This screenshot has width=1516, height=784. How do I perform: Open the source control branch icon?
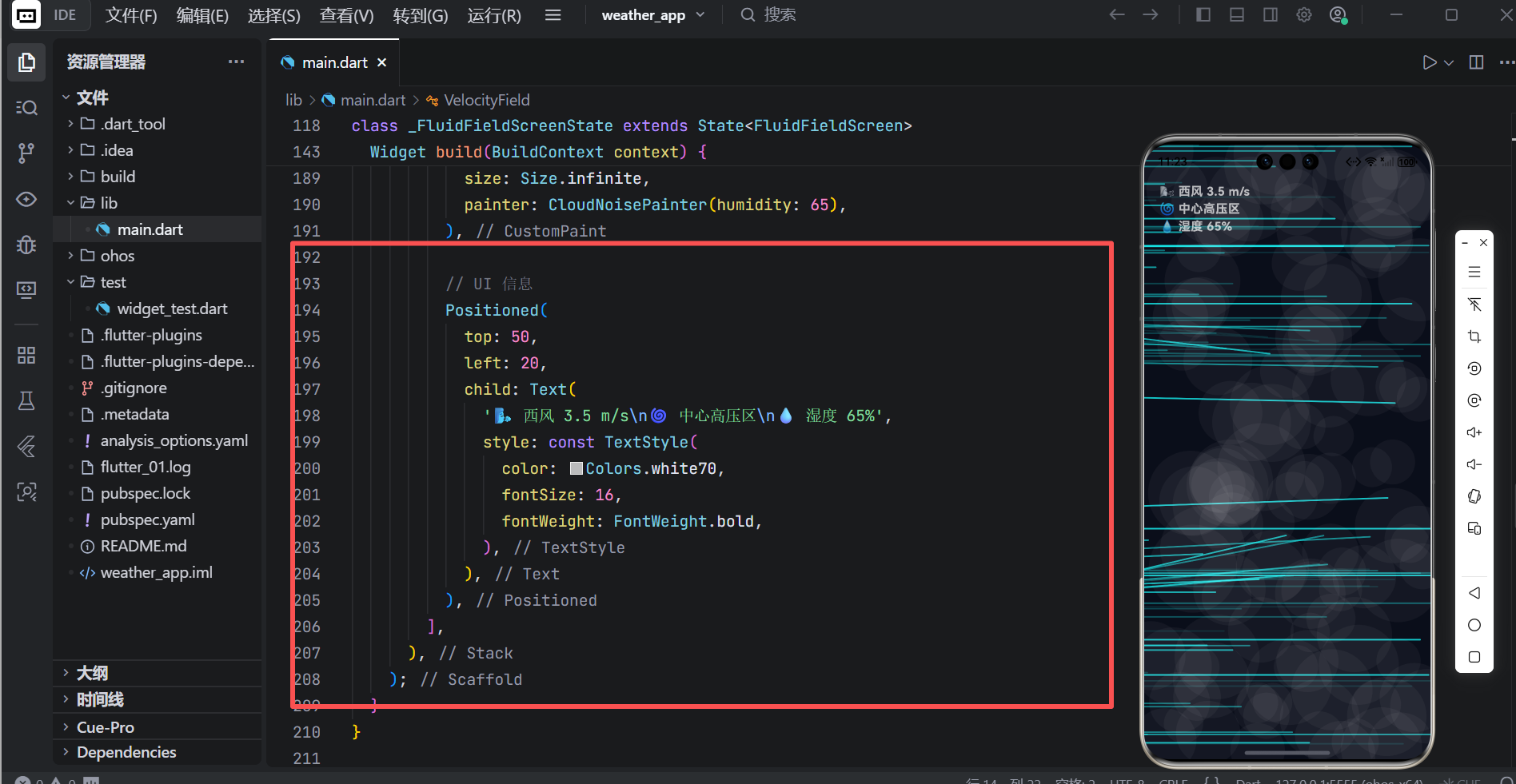tap(26, 153)
